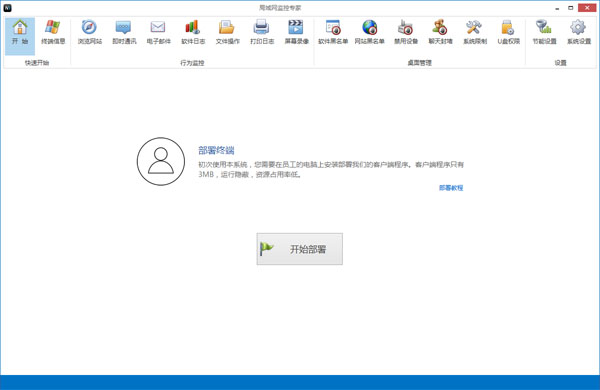600x390 pixels.
Task: Maximize the monitoring window
Action: pyautogui.click(x=570, y=8)
